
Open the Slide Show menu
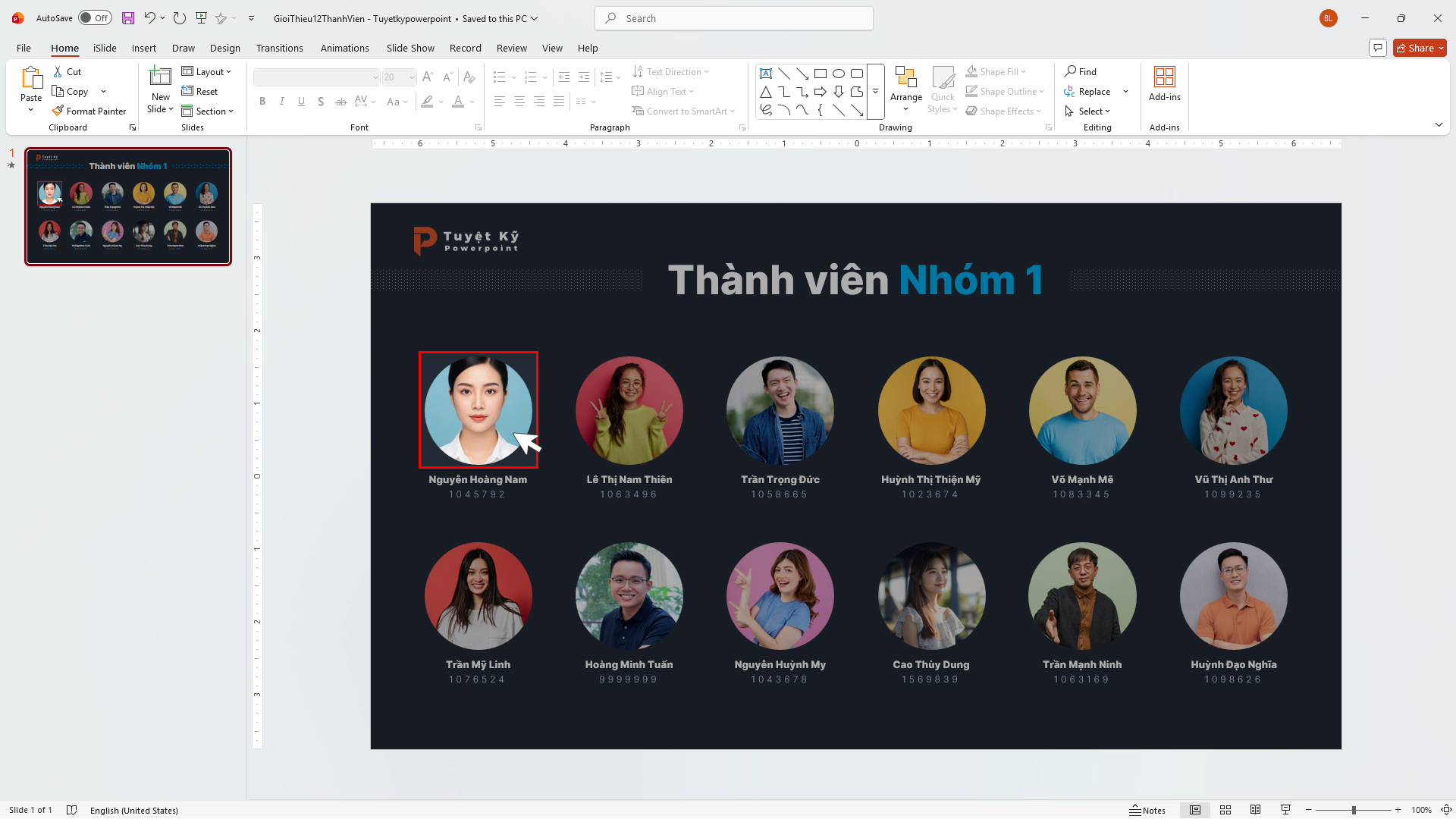[409, 48]
